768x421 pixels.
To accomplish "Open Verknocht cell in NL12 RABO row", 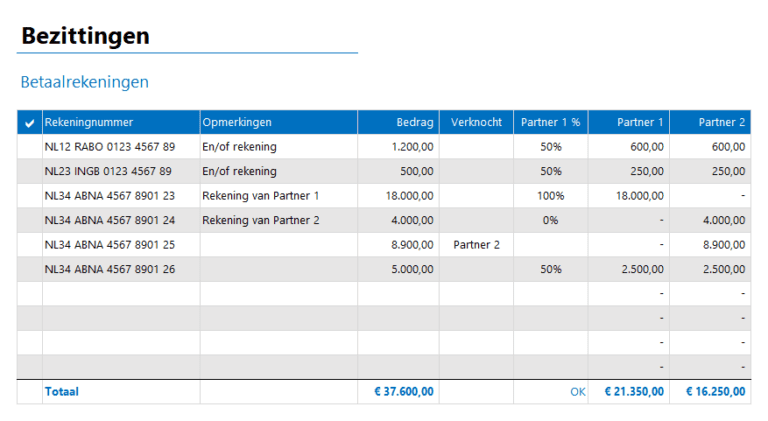I will [476, 147].
